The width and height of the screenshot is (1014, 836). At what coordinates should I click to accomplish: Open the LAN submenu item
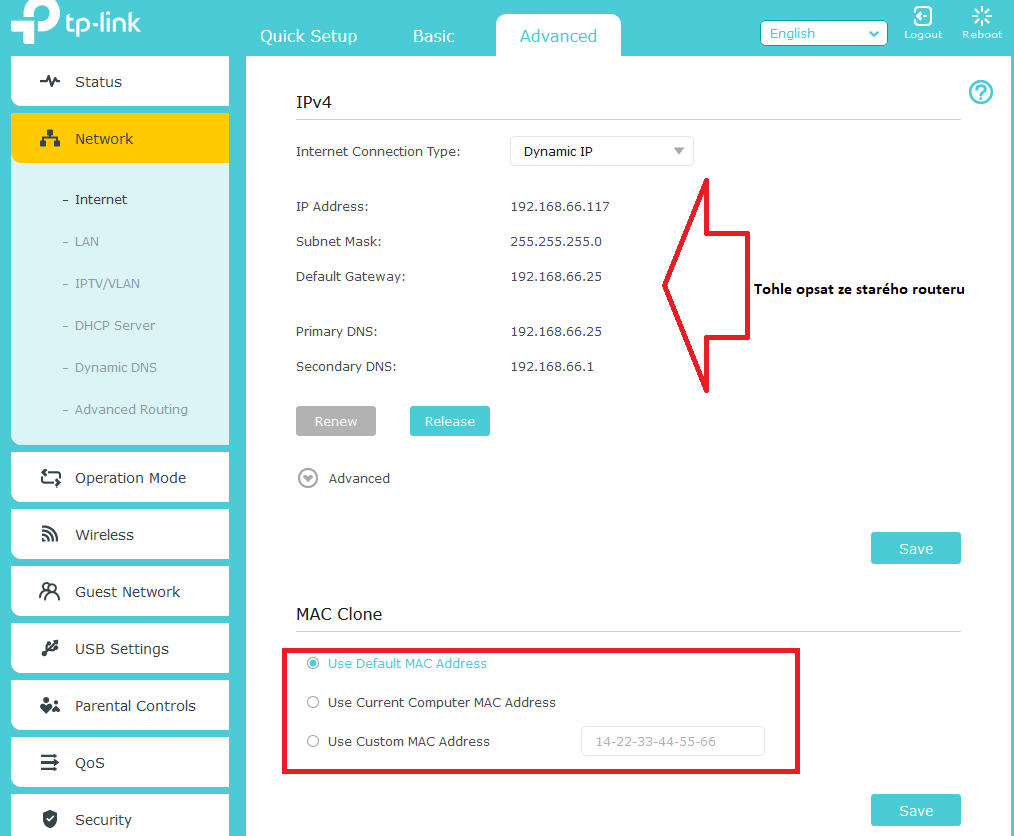[x=87, y=241]
